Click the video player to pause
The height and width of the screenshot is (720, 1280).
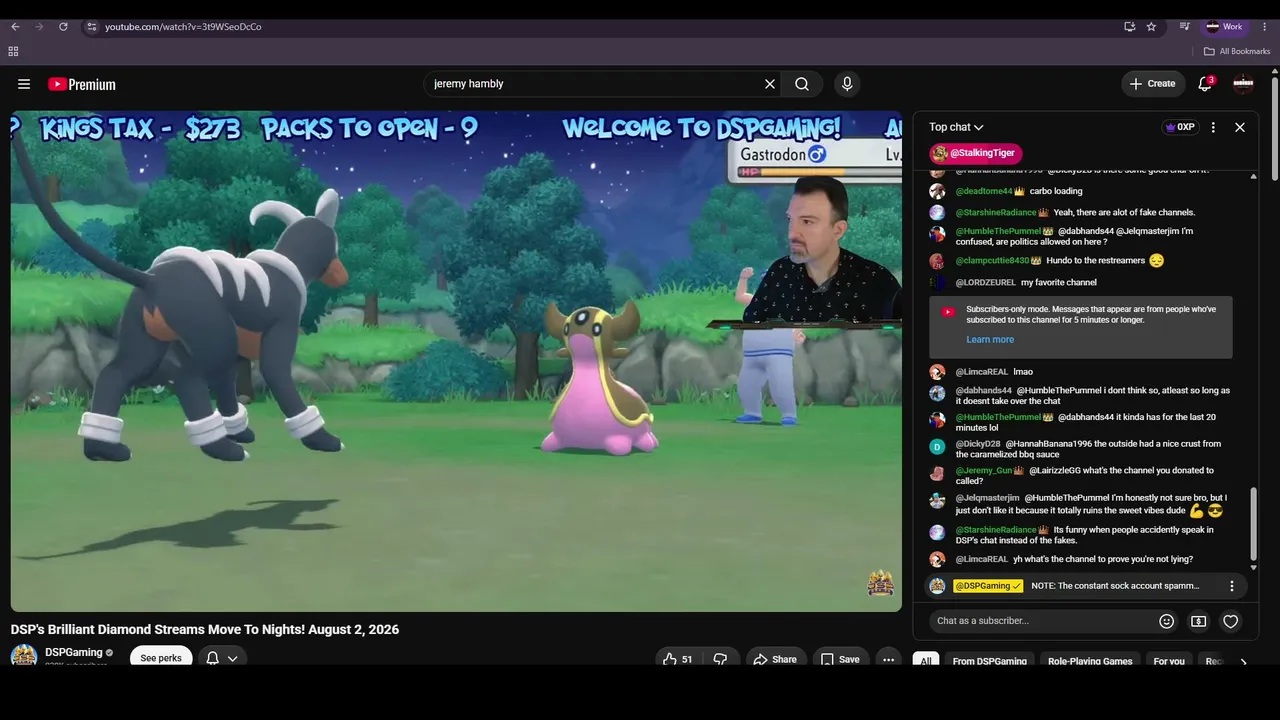click(x=456, y=361)
